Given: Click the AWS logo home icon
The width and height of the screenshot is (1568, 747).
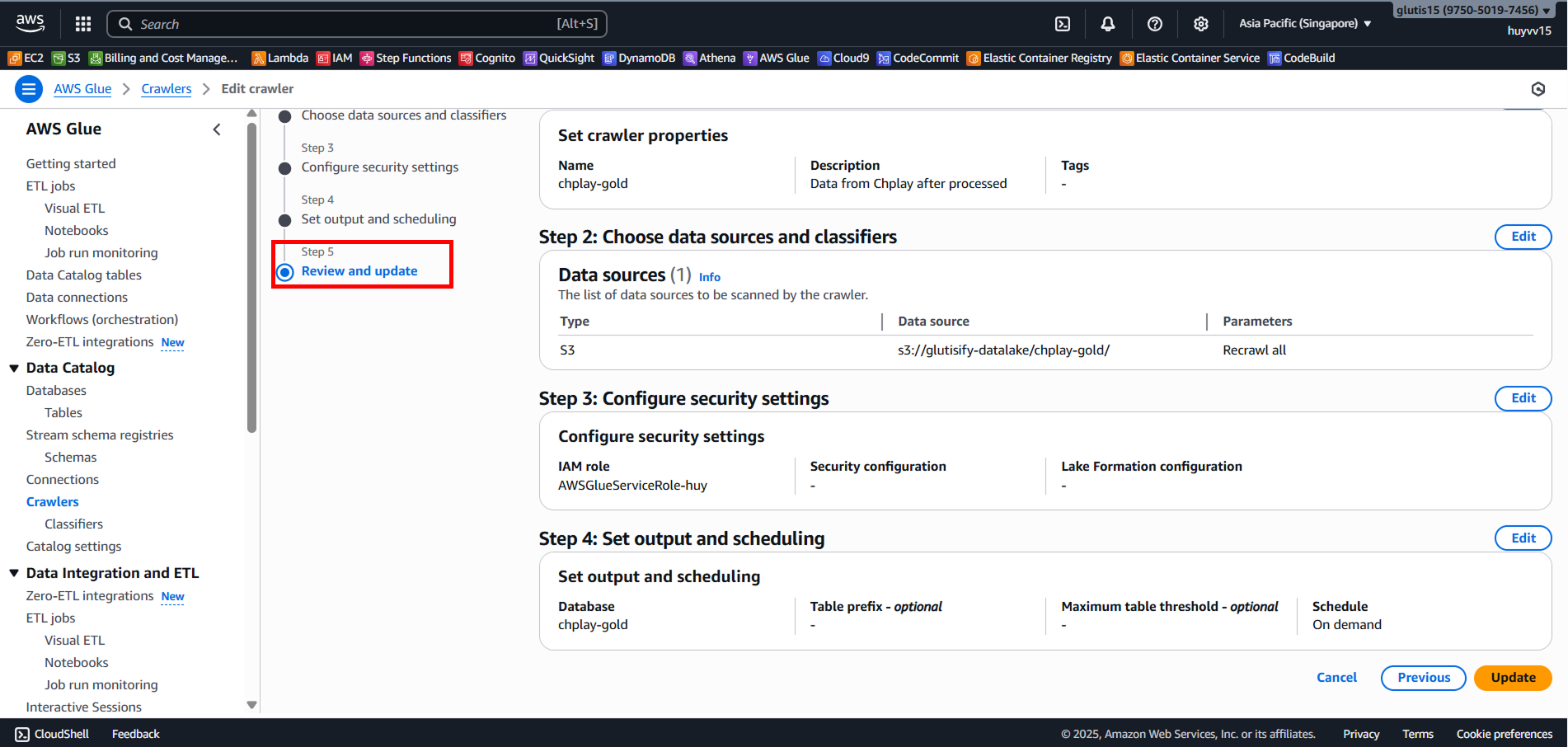Looking at the screenshot, I should [x=31, y=23].
